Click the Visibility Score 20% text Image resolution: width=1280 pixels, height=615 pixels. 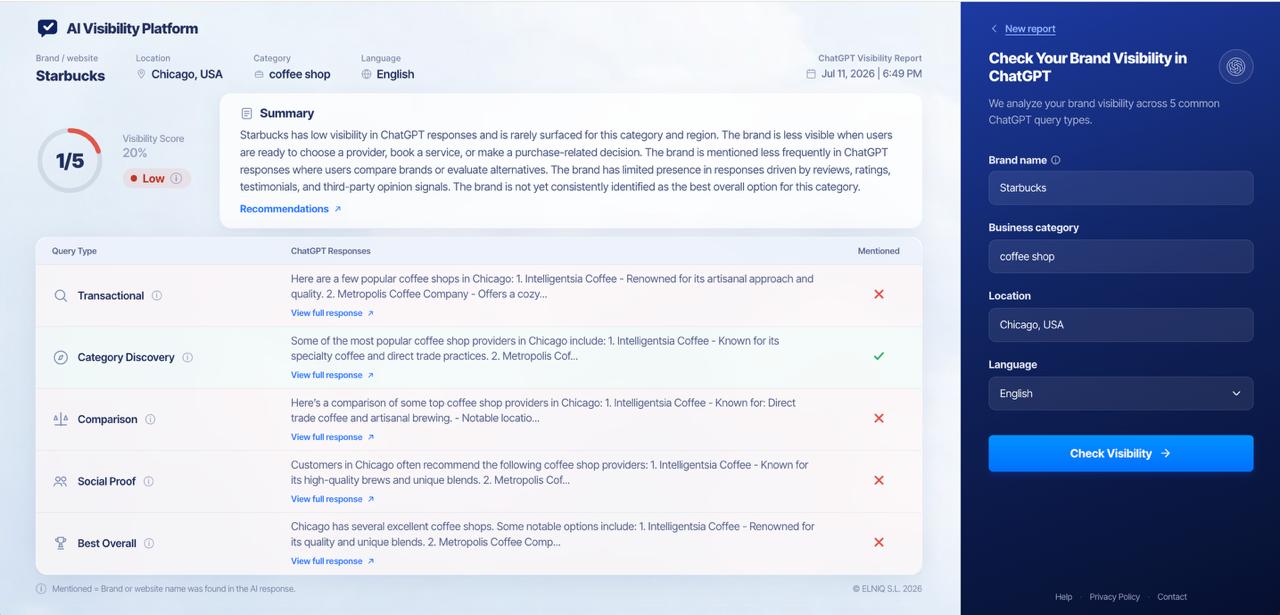153,146
